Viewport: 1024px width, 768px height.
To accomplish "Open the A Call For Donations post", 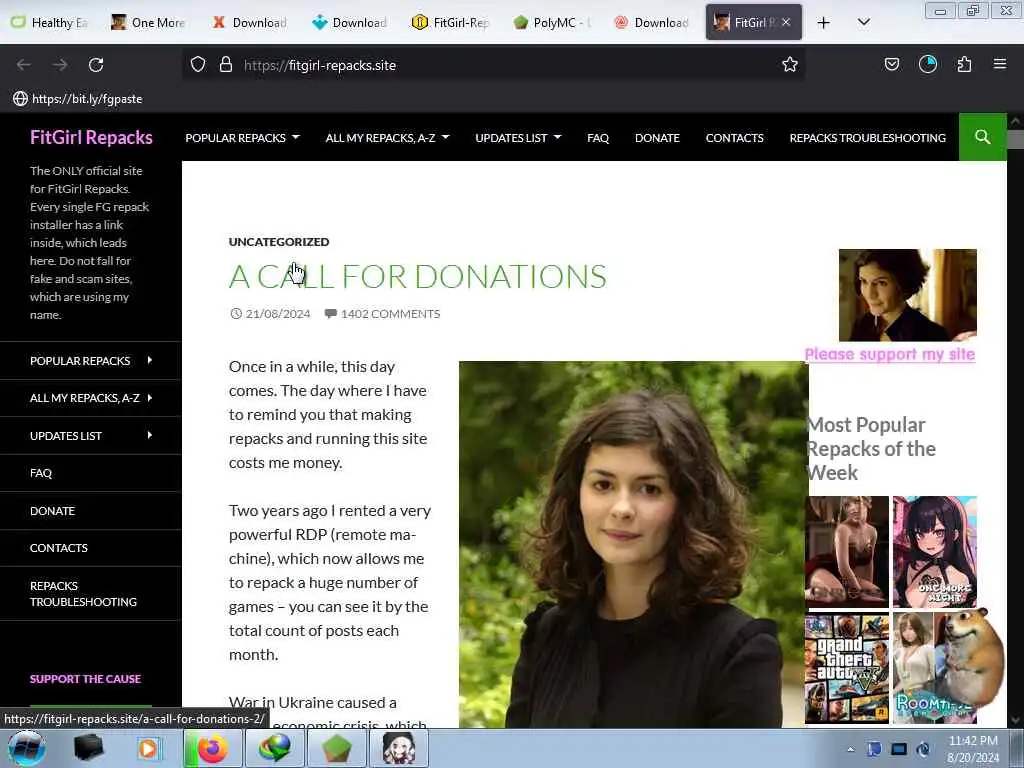I will [417, 276].
